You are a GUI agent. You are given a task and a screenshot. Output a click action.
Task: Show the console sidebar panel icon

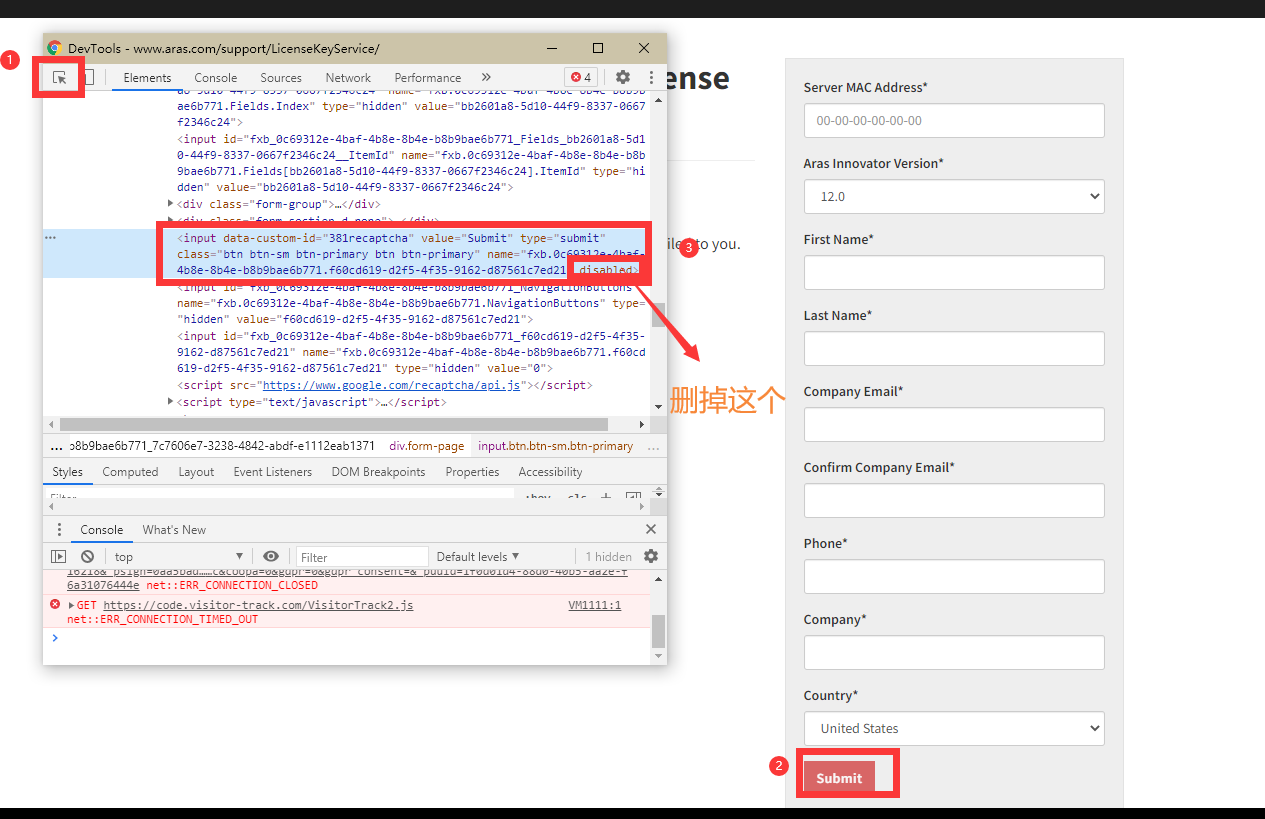(59, 556)
